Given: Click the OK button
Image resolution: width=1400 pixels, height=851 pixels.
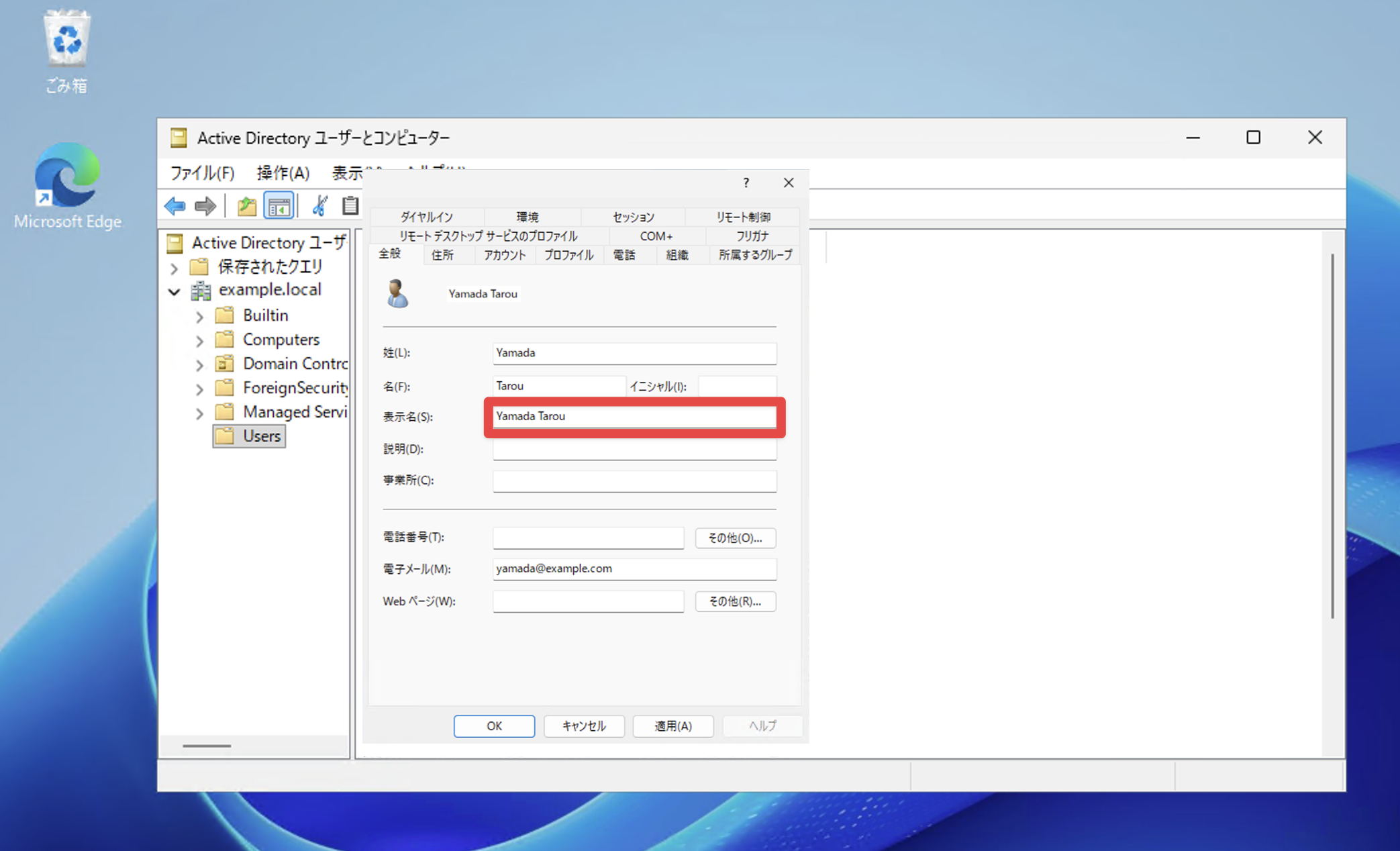Looking at the screenshot, I should click(x=494, y=725).
